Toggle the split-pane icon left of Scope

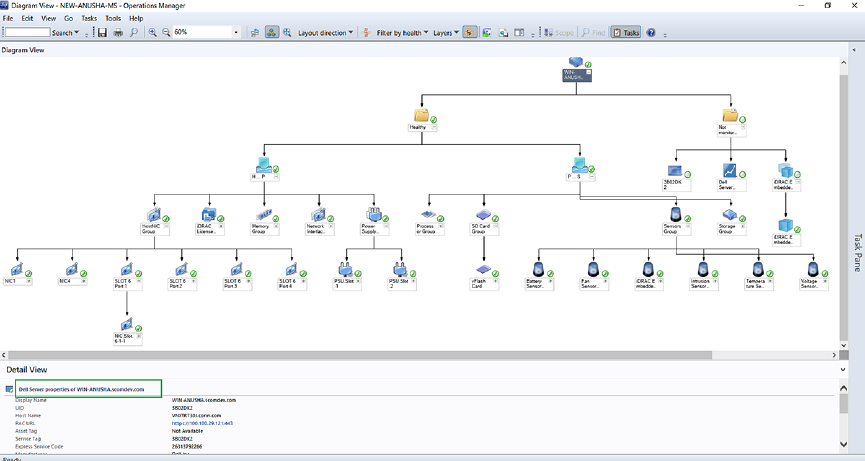click(x=519, y=33)
